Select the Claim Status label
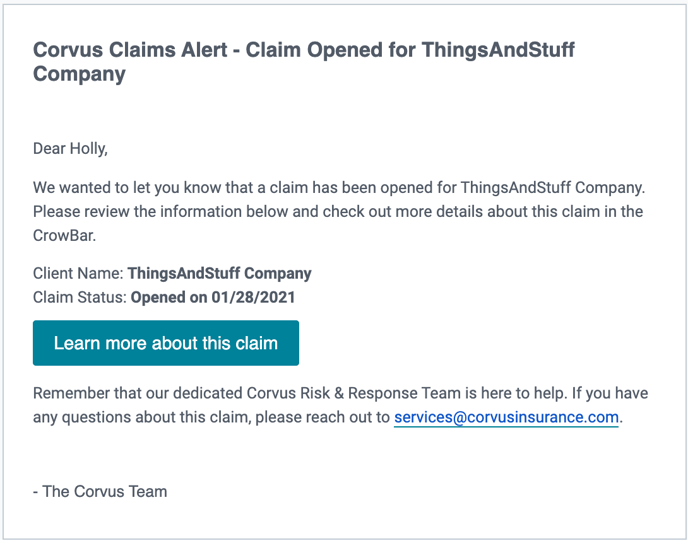688x541 pixels. pyautogui.click(x=80, y=297)
